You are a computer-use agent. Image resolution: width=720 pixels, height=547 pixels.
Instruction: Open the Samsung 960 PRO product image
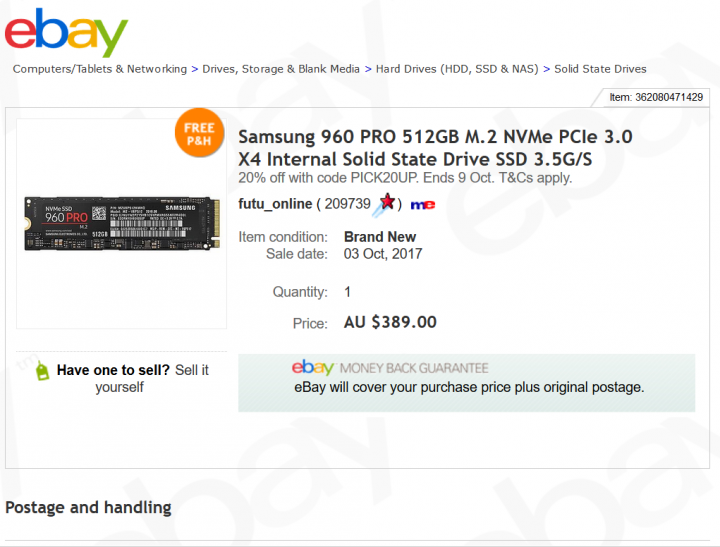point(121,223)
